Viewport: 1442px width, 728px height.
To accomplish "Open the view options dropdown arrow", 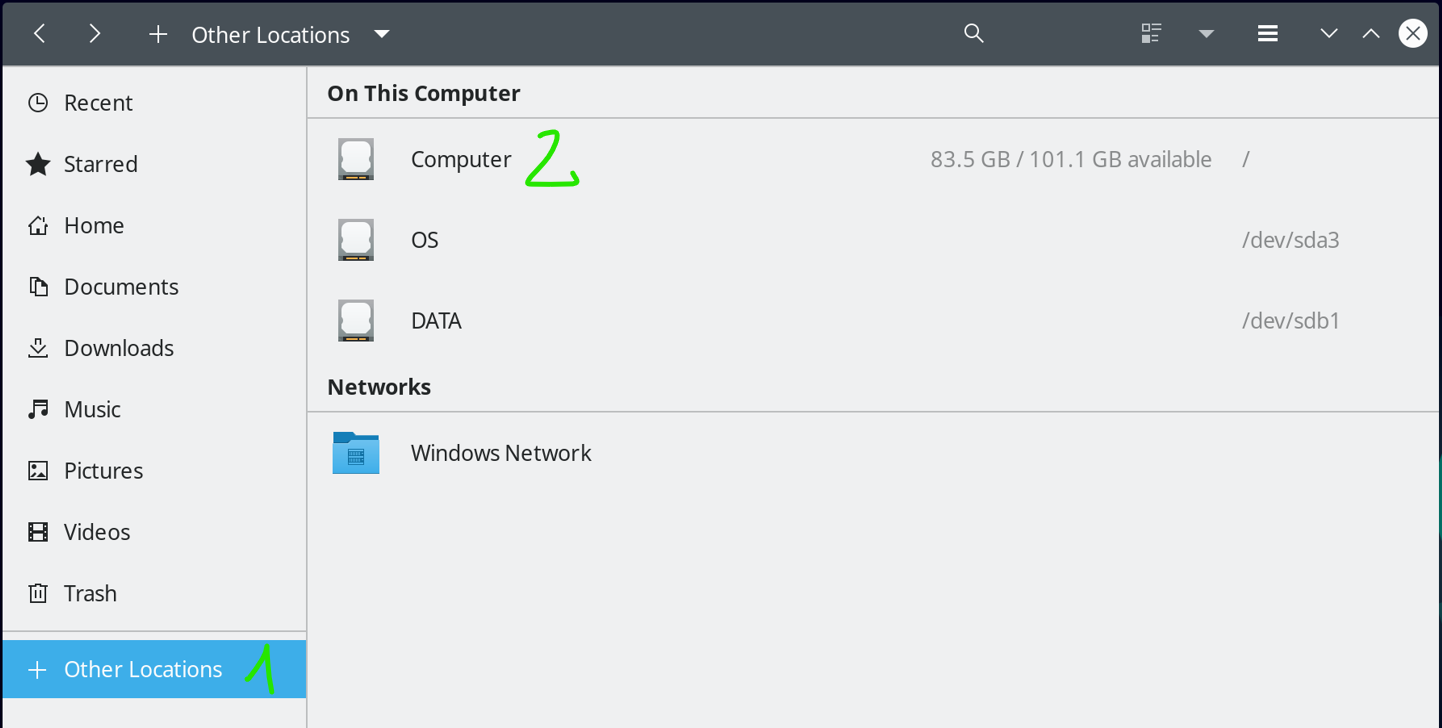I will (x=1207, y=34).
